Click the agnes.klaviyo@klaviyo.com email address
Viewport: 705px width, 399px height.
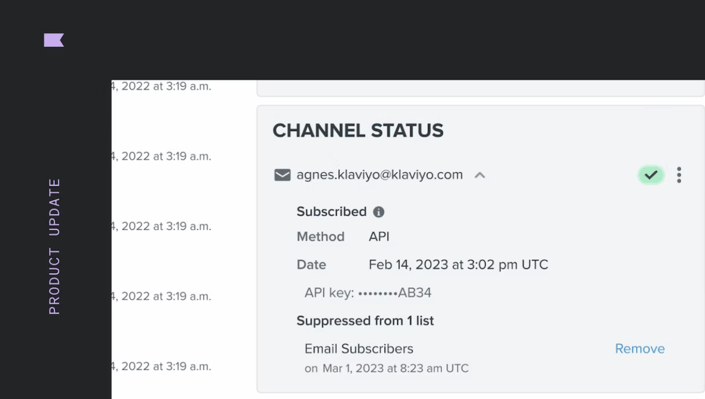(379, 175)
